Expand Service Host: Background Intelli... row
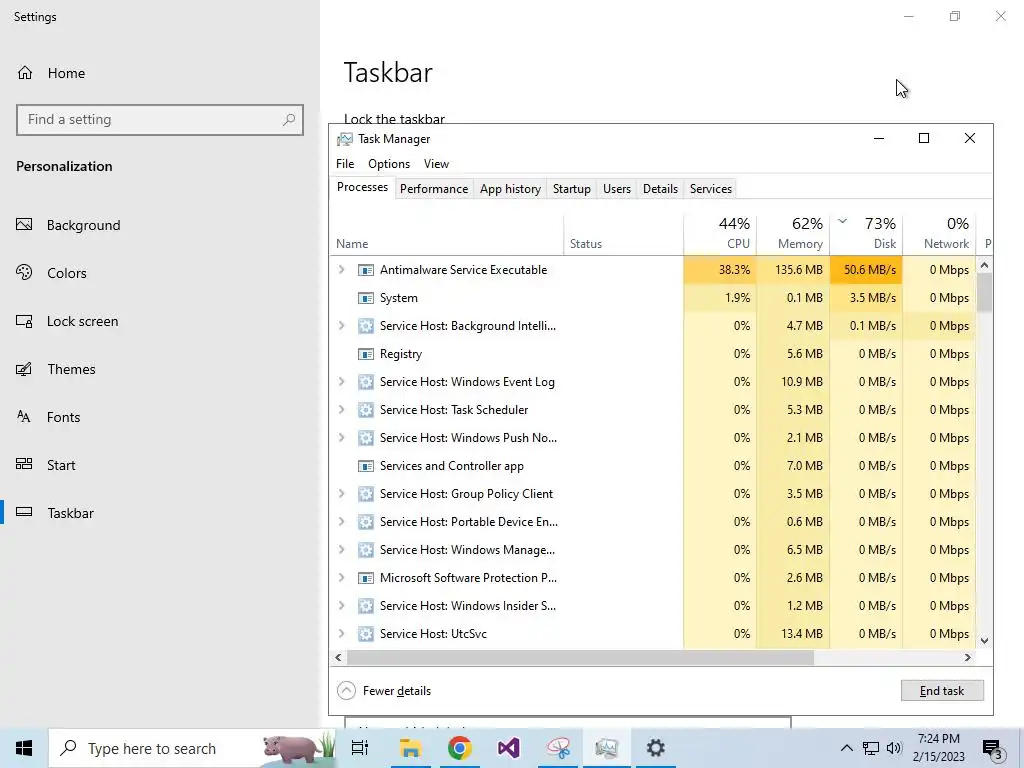The image size is (1024, 768). click(x=342, y=325)
